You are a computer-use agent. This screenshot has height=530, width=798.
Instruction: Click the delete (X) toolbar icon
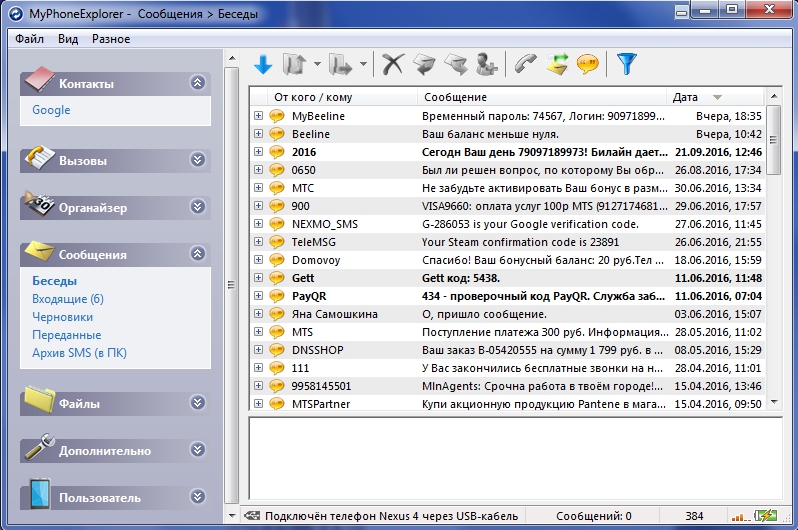tap(393, 64)
